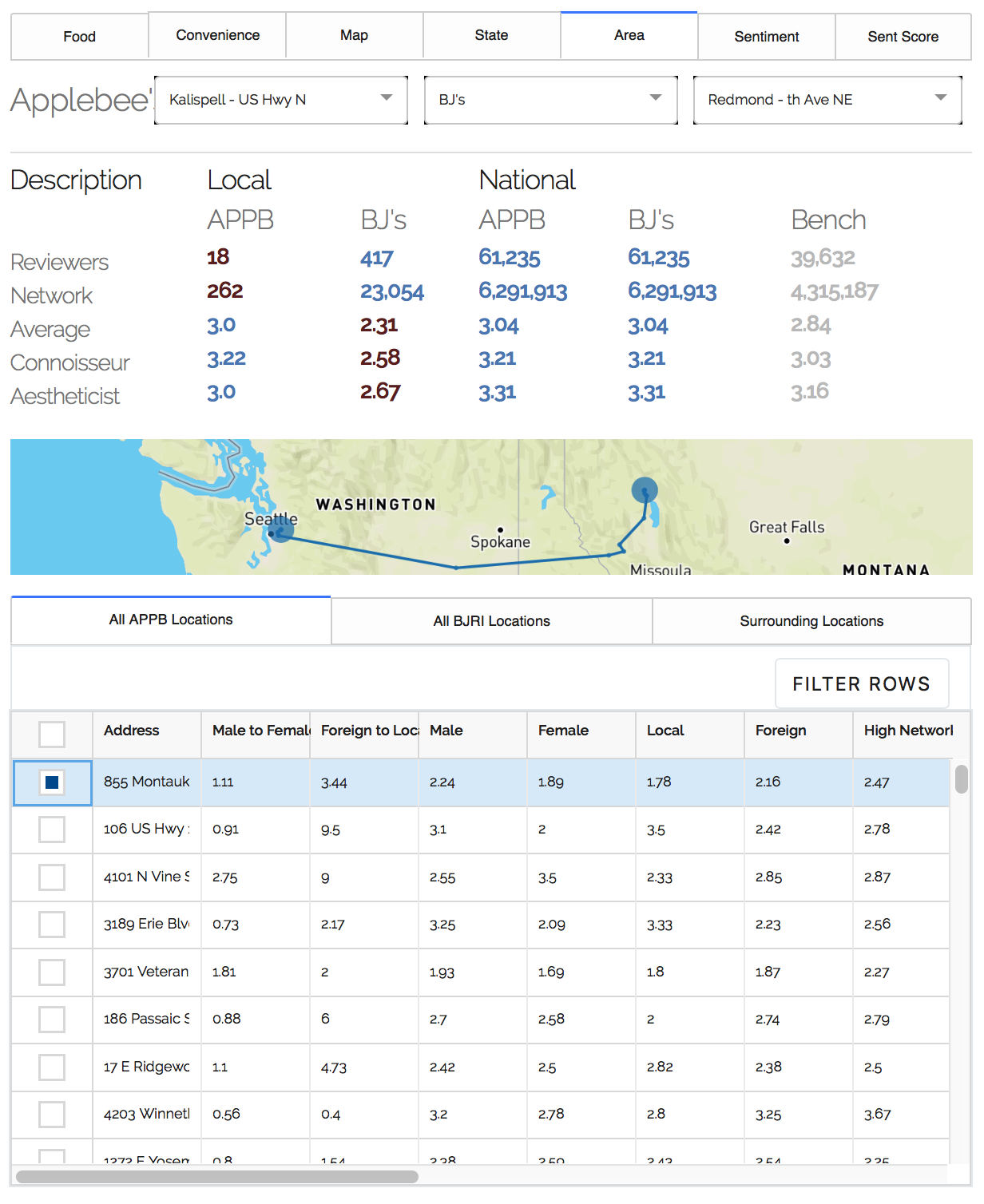Screen dimensions: 984x1204
Task: Sort by Foreign to Local column header
Action: point(364,735)
